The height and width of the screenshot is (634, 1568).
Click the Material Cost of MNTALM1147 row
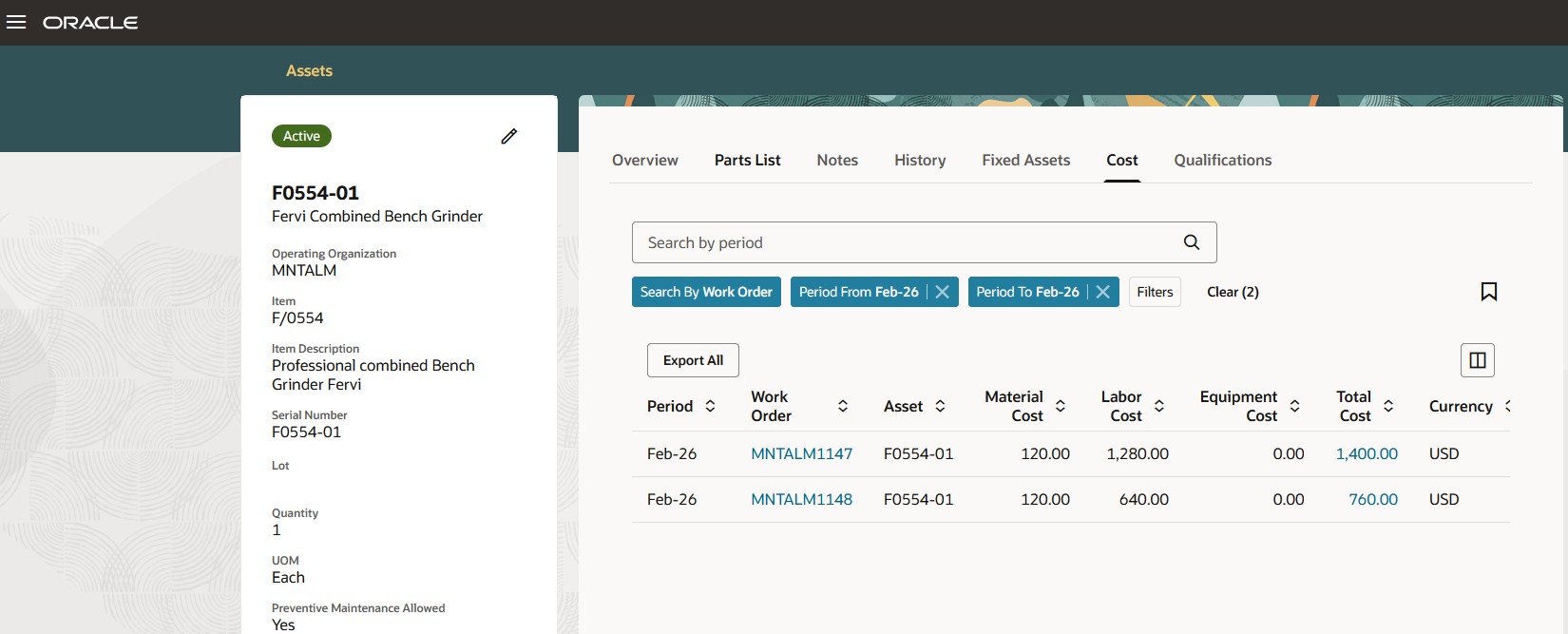click(x=1045, y=453)
